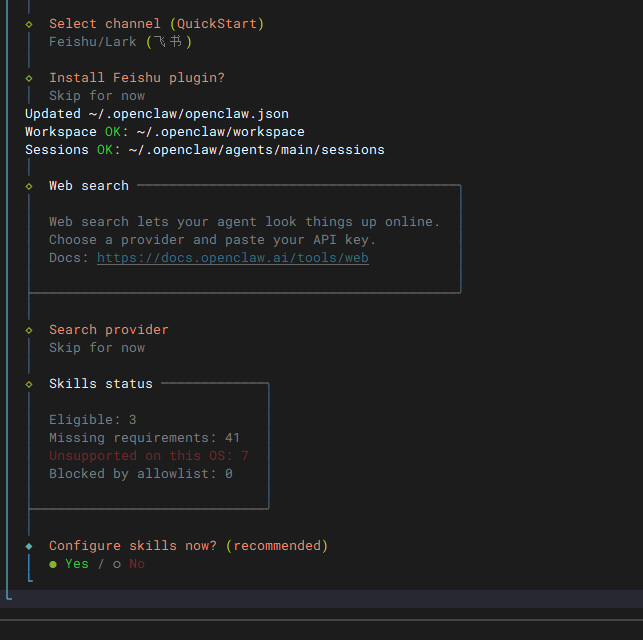The height and width of the screenshot is (640, 643).
Task: Click 'Configure skills now? (recommended)' prompt
Action: point(188,546)
